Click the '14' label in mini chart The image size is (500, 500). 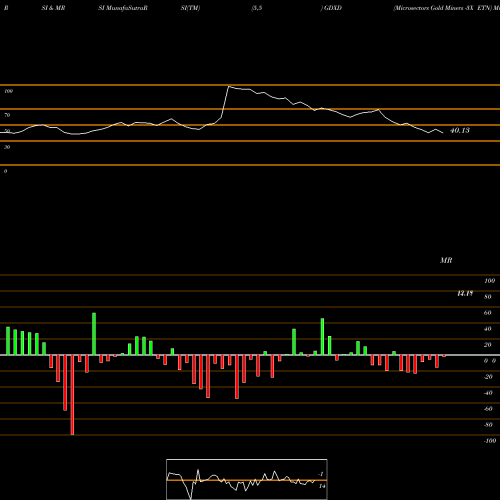click(x=322, y=486)
